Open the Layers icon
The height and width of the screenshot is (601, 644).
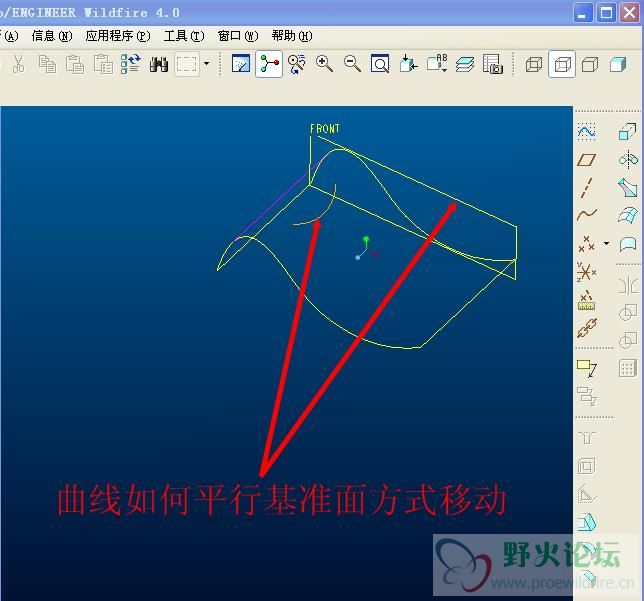465,64
